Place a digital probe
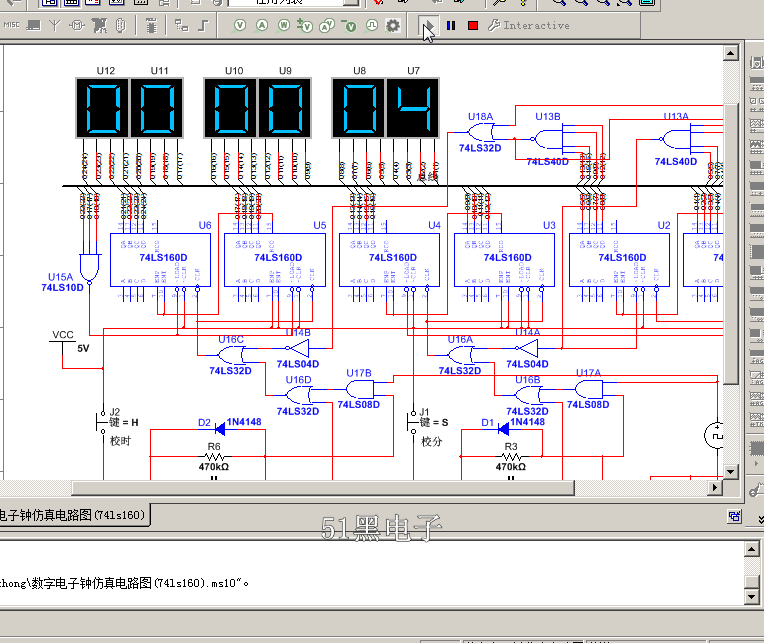Image resolution: width=764 pixels, height=643 pixels. click(x=371, y=25)
